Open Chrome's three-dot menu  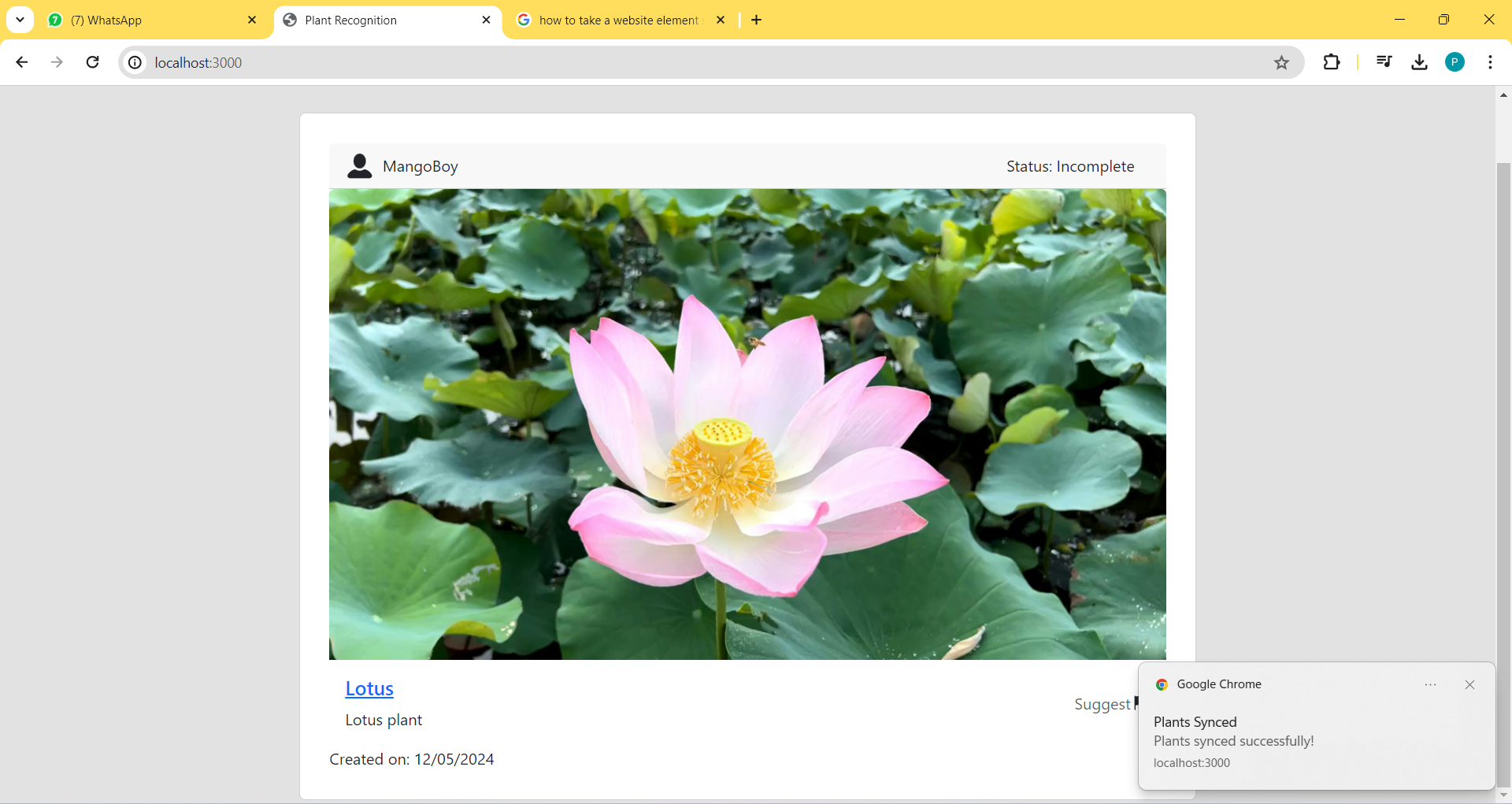tap(1490, 62)
